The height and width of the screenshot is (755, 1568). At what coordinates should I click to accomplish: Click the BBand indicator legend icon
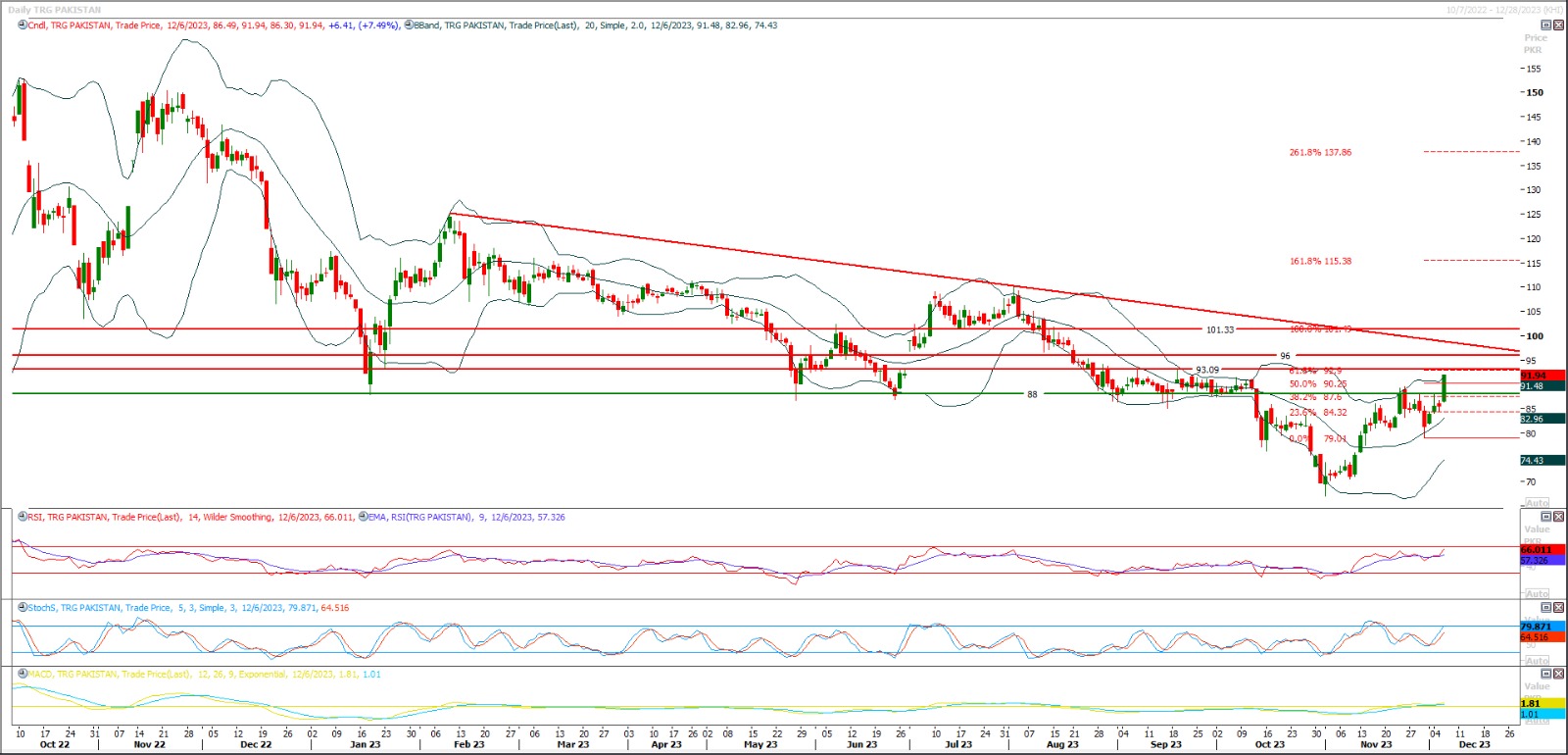point(409,25)
